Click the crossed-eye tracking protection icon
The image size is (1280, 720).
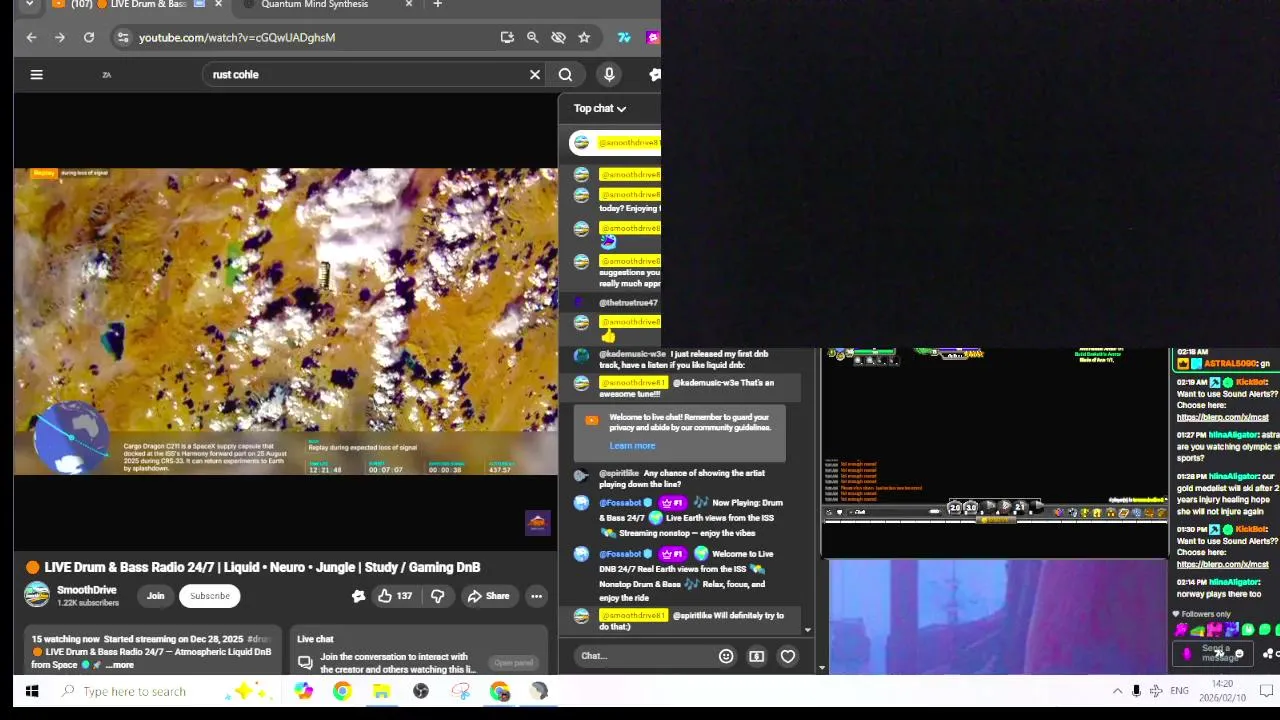click(558, 37)
